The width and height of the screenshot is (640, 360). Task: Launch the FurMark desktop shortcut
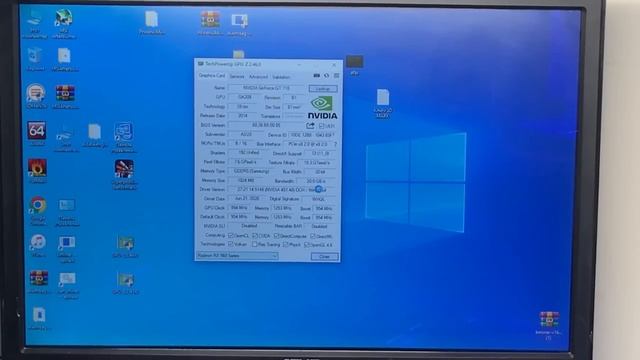[x=37, y=168]
